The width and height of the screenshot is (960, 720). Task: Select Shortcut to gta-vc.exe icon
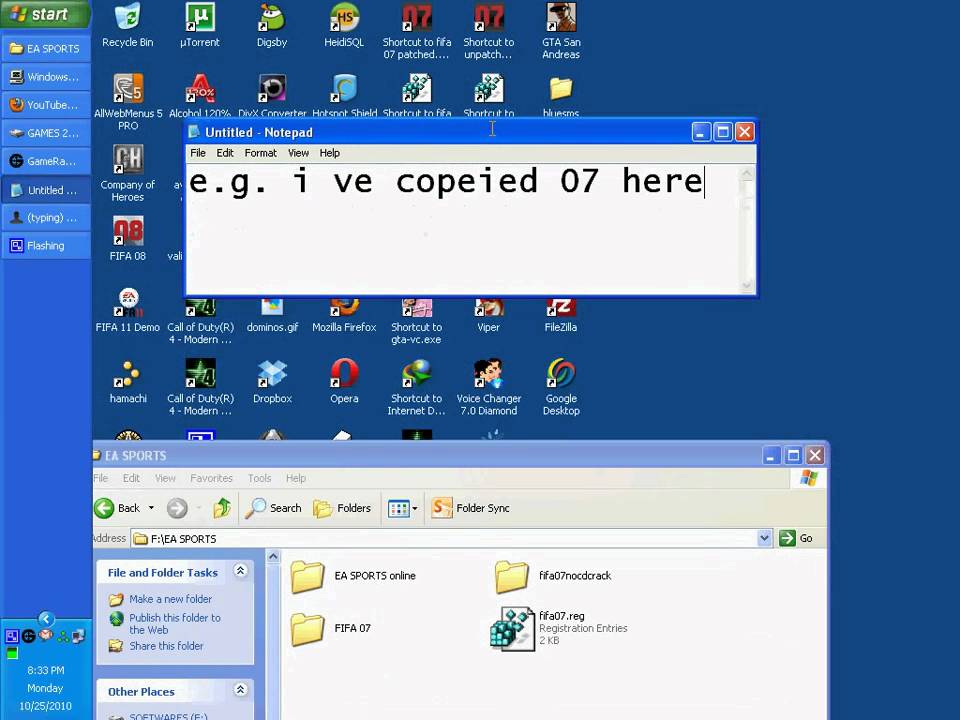coord(416,321)
